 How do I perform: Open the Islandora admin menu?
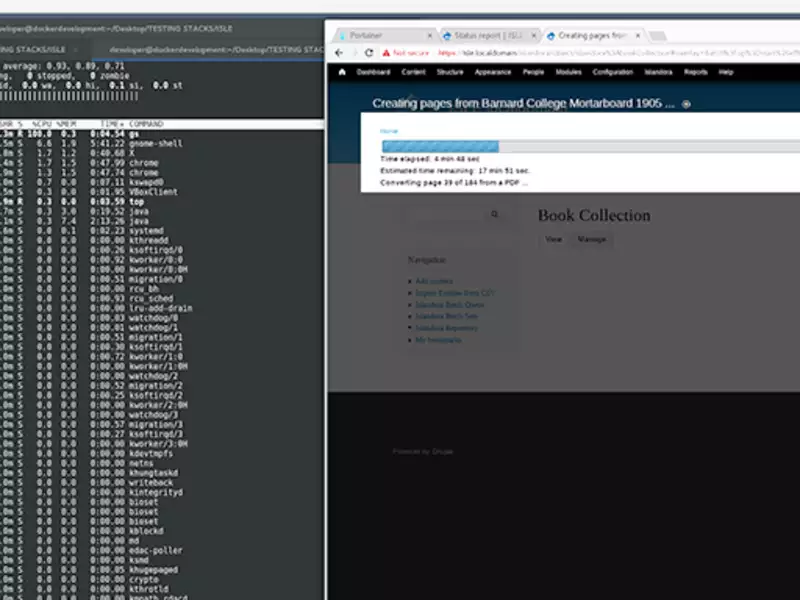pyautogui.click(x=658, y=72)
